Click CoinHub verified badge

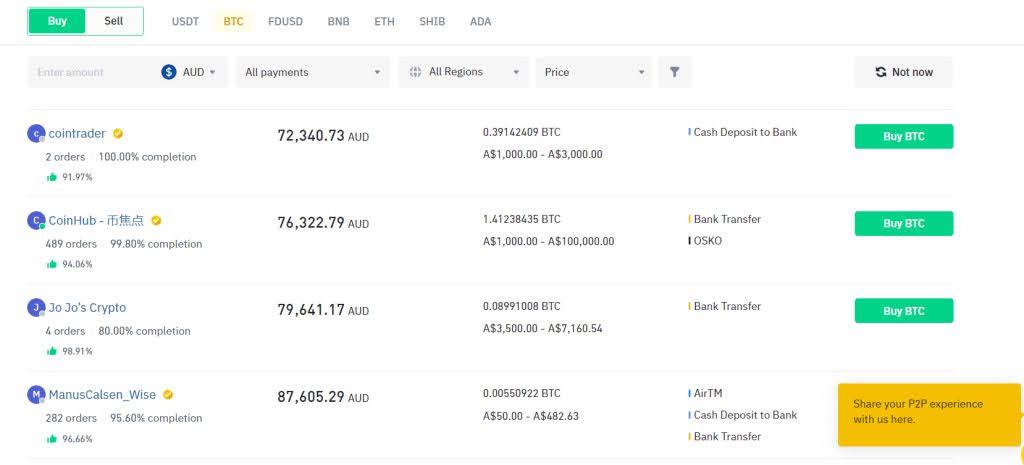point(156,221)
